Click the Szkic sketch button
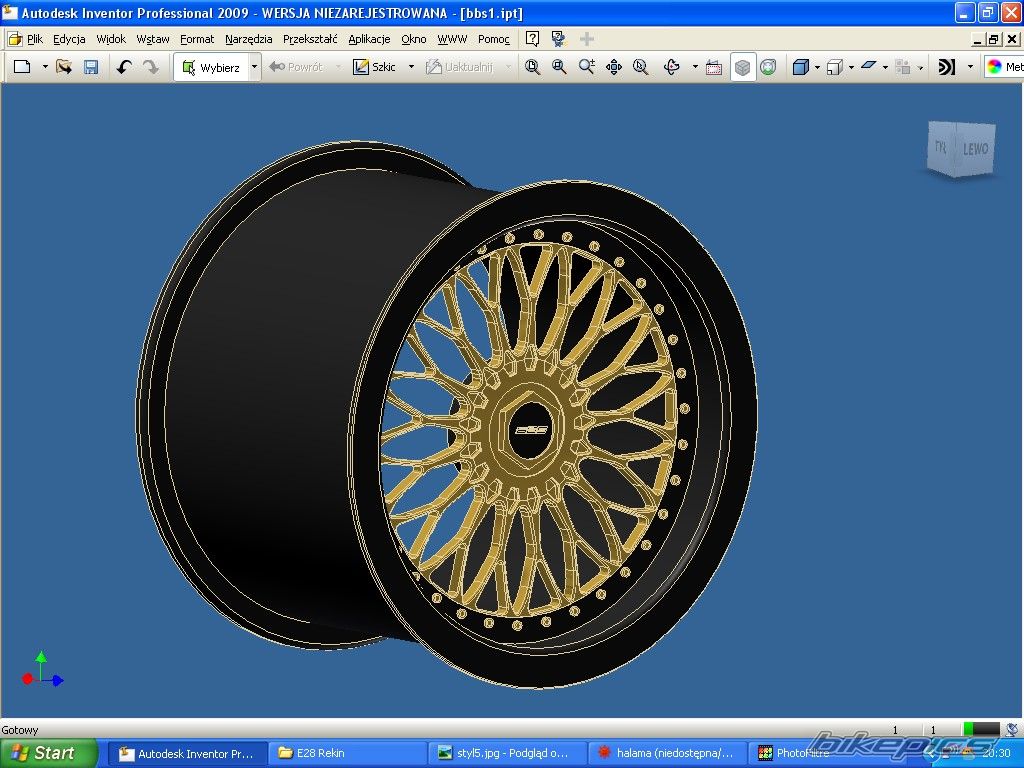1024x768 pixels. [375, 67]
